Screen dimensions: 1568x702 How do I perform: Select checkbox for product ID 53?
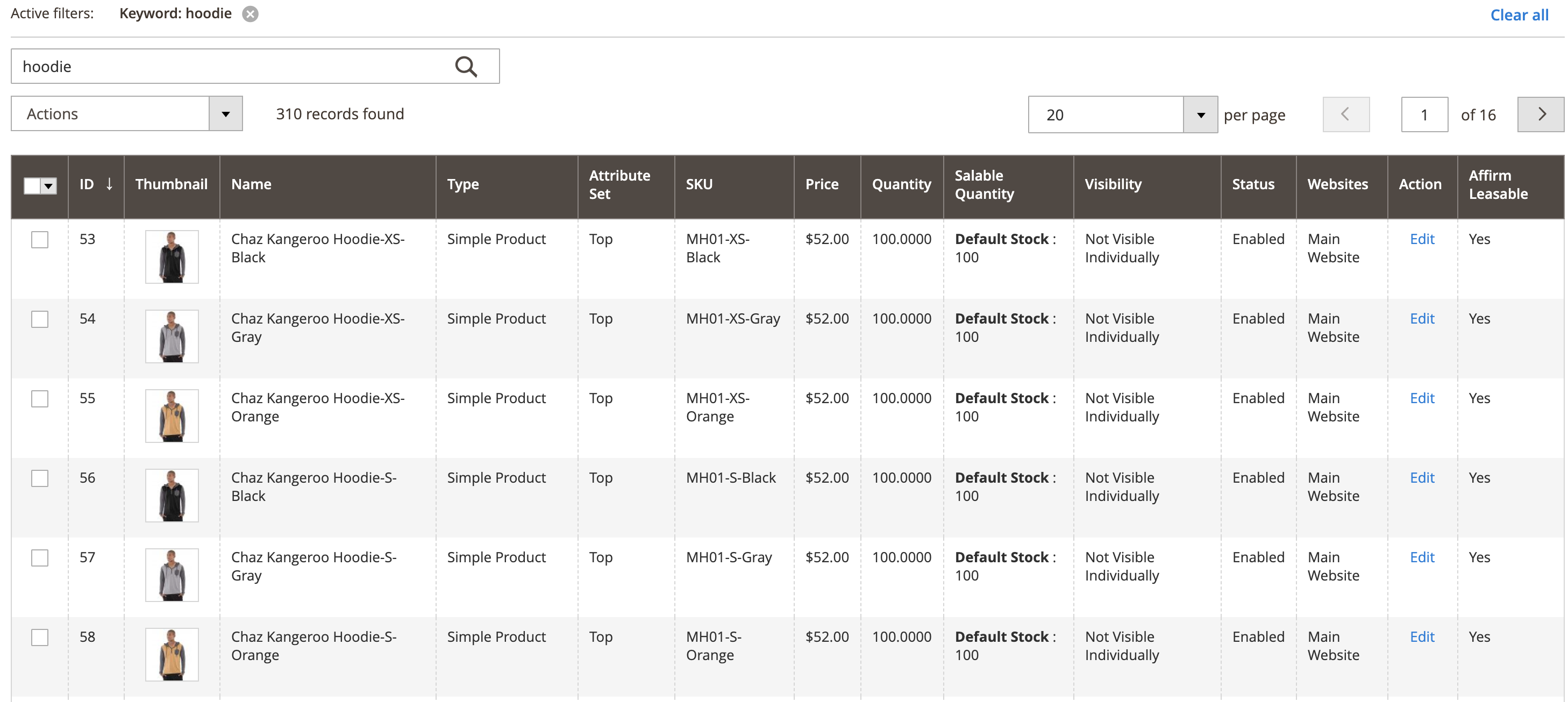point(40,240)
